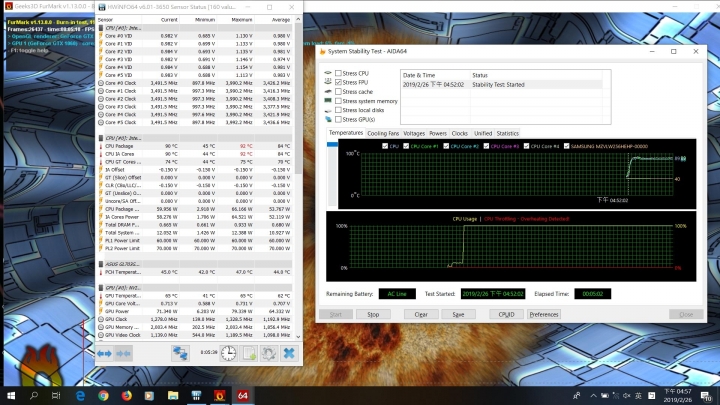This screenshot has height=405, width=720.
Task: Click taskbar clock 04:57
Action: point(677,395)
